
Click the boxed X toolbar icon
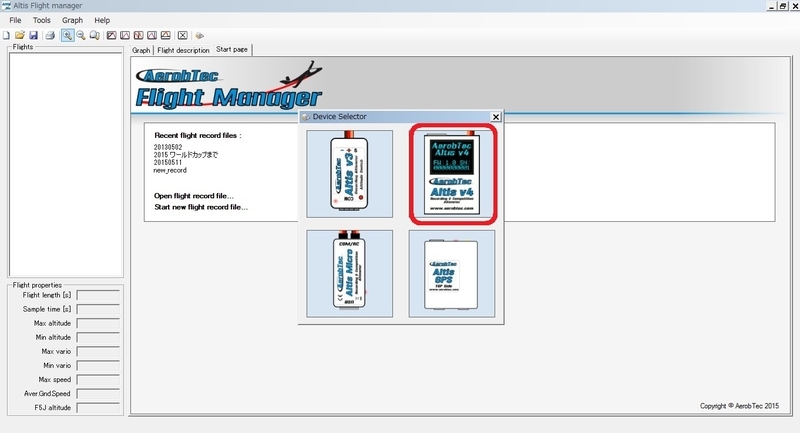pyautogui.click(x=182, y=35)
